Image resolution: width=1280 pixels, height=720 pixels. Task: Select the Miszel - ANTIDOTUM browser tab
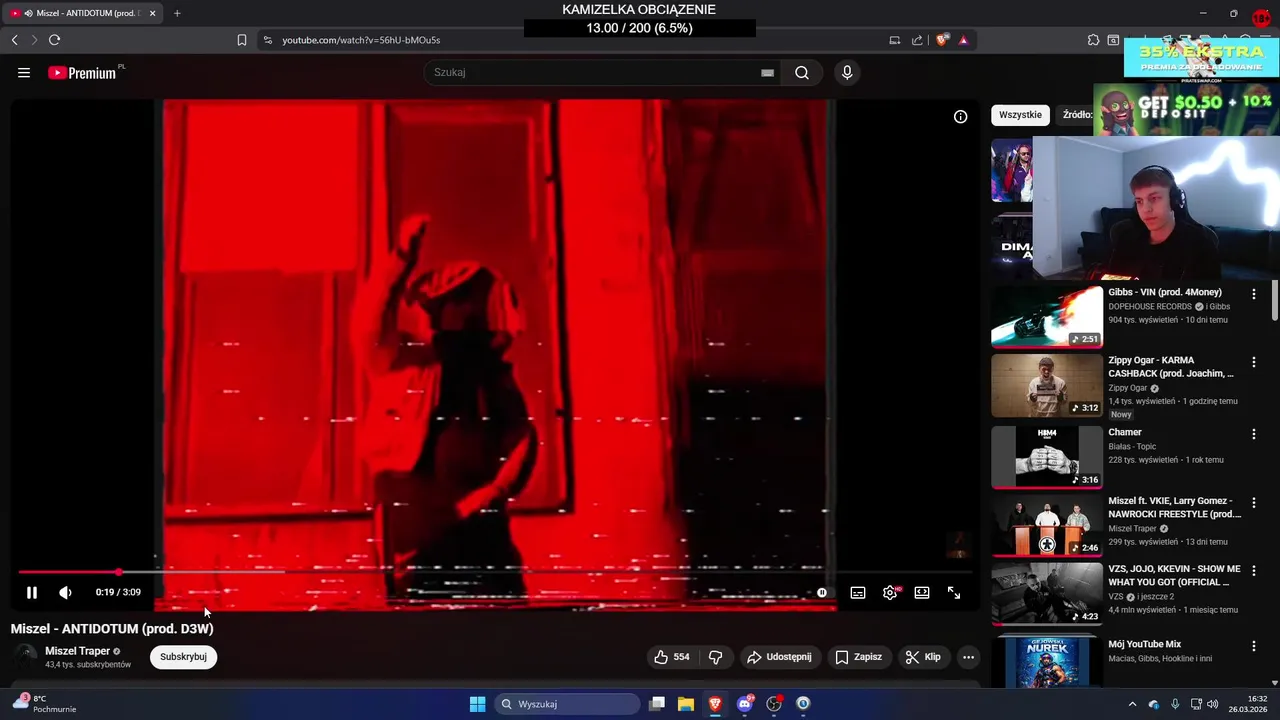point(84,13)
